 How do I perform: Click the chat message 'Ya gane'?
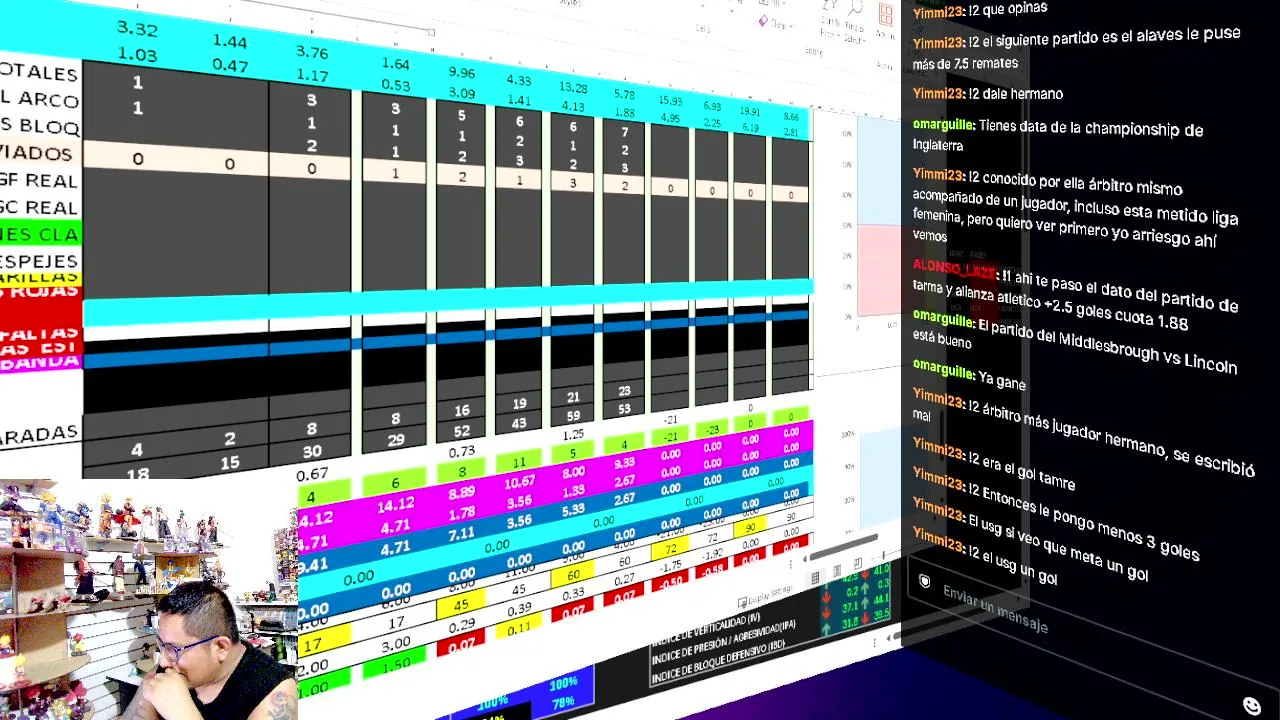1003,381
